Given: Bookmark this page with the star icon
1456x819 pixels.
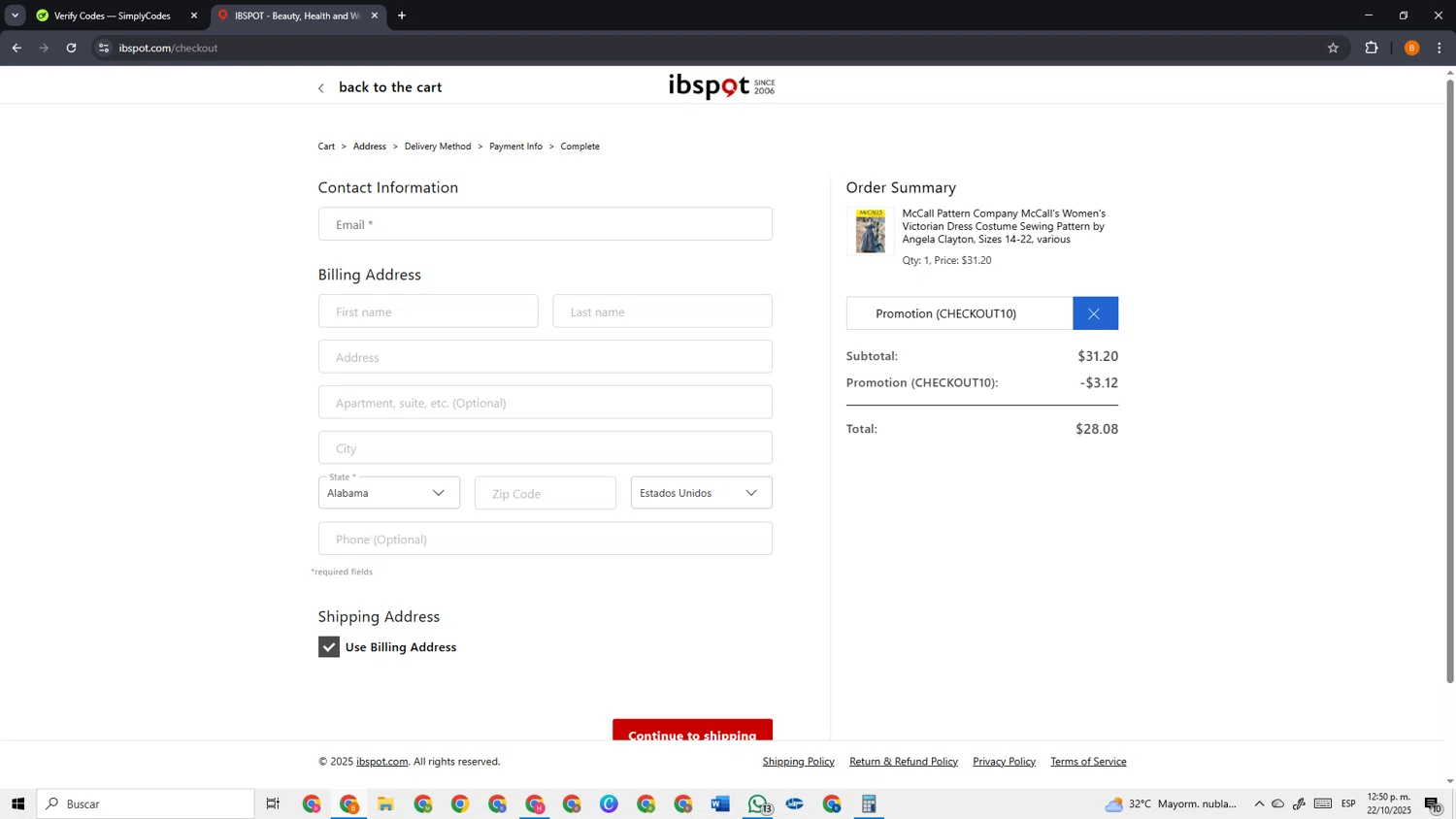Looking at the screenshot, I should [x=1333, y=48].
